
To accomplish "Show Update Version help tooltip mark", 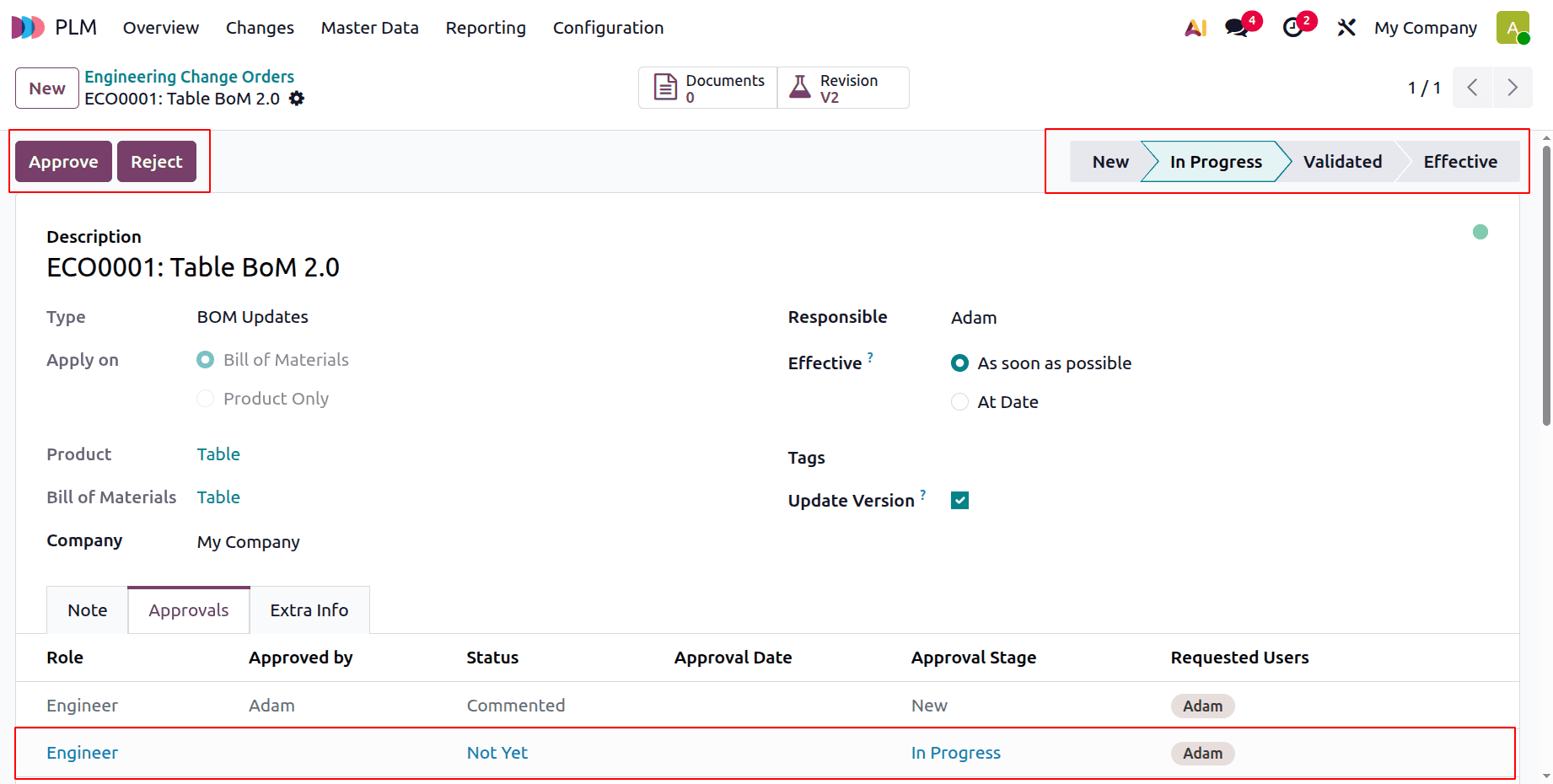I will click(x=922, y=495).
